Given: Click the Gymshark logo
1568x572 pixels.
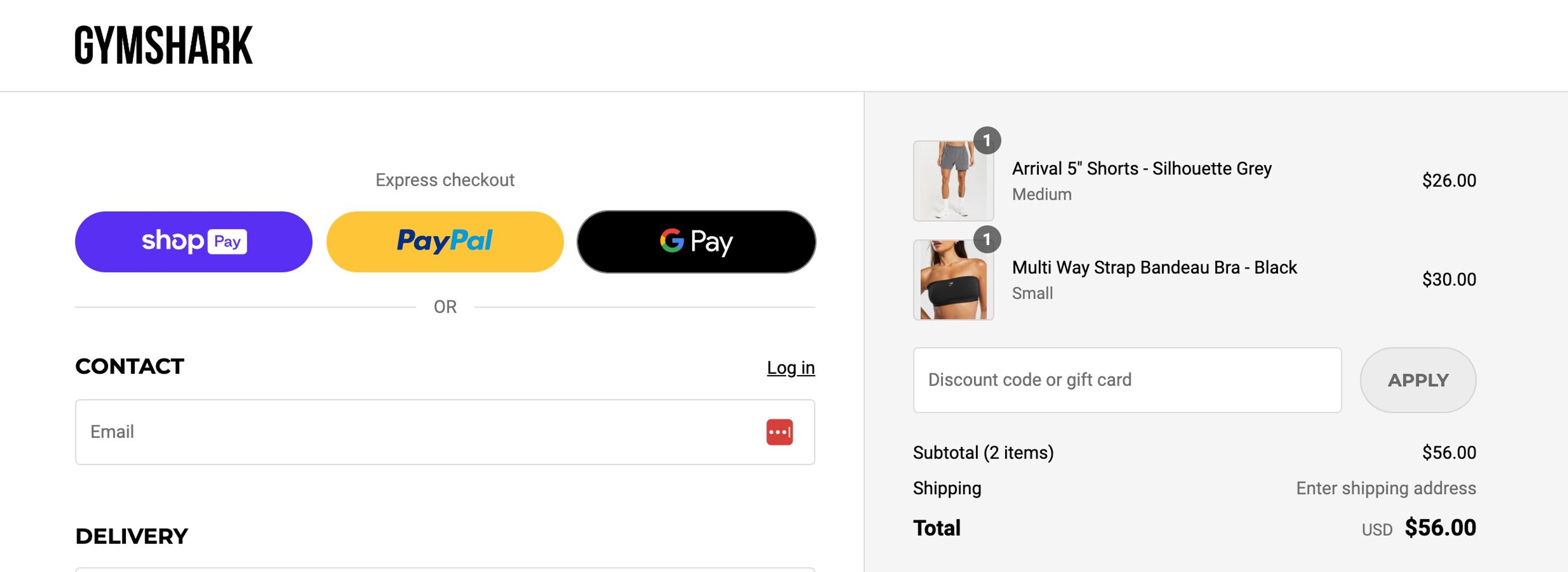Looking at the screenshot, I should [x=163, y=45].
